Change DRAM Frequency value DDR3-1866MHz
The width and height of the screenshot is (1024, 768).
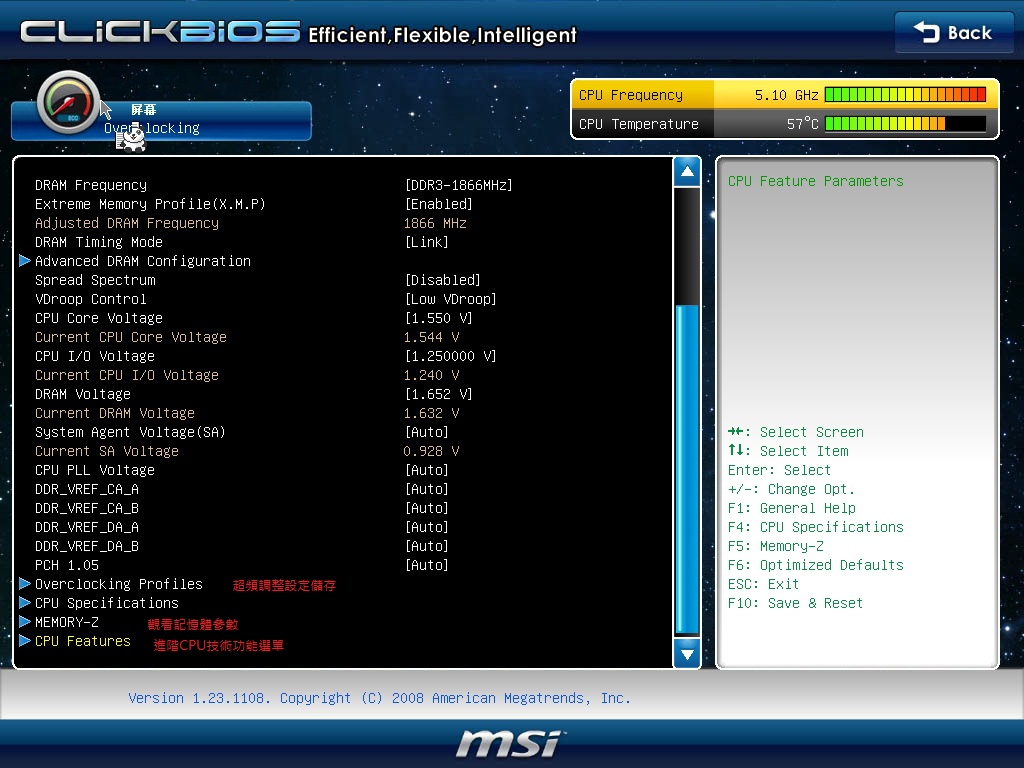(458, 185)
